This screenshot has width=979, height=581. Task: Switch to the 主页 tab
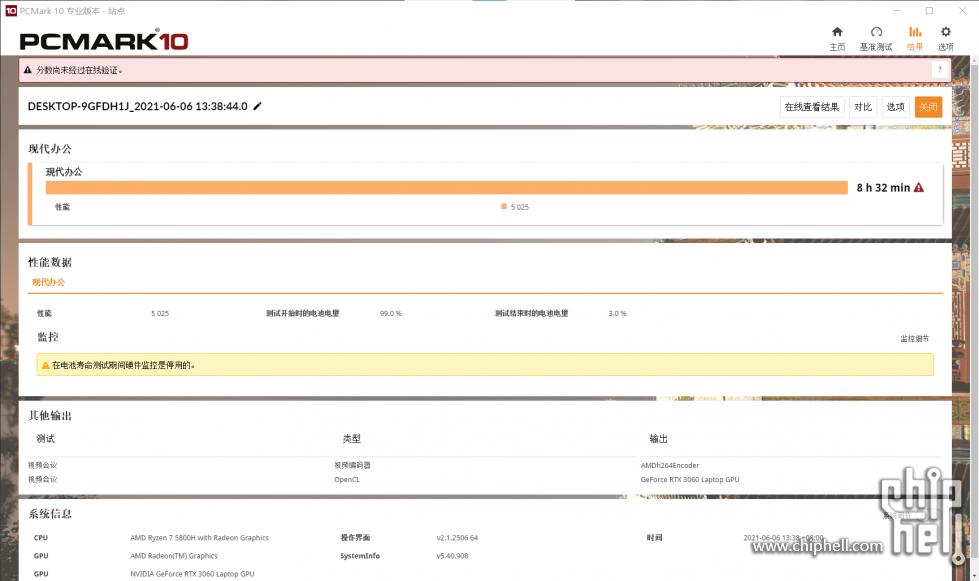pyautogui.click(x=837, y=37)
